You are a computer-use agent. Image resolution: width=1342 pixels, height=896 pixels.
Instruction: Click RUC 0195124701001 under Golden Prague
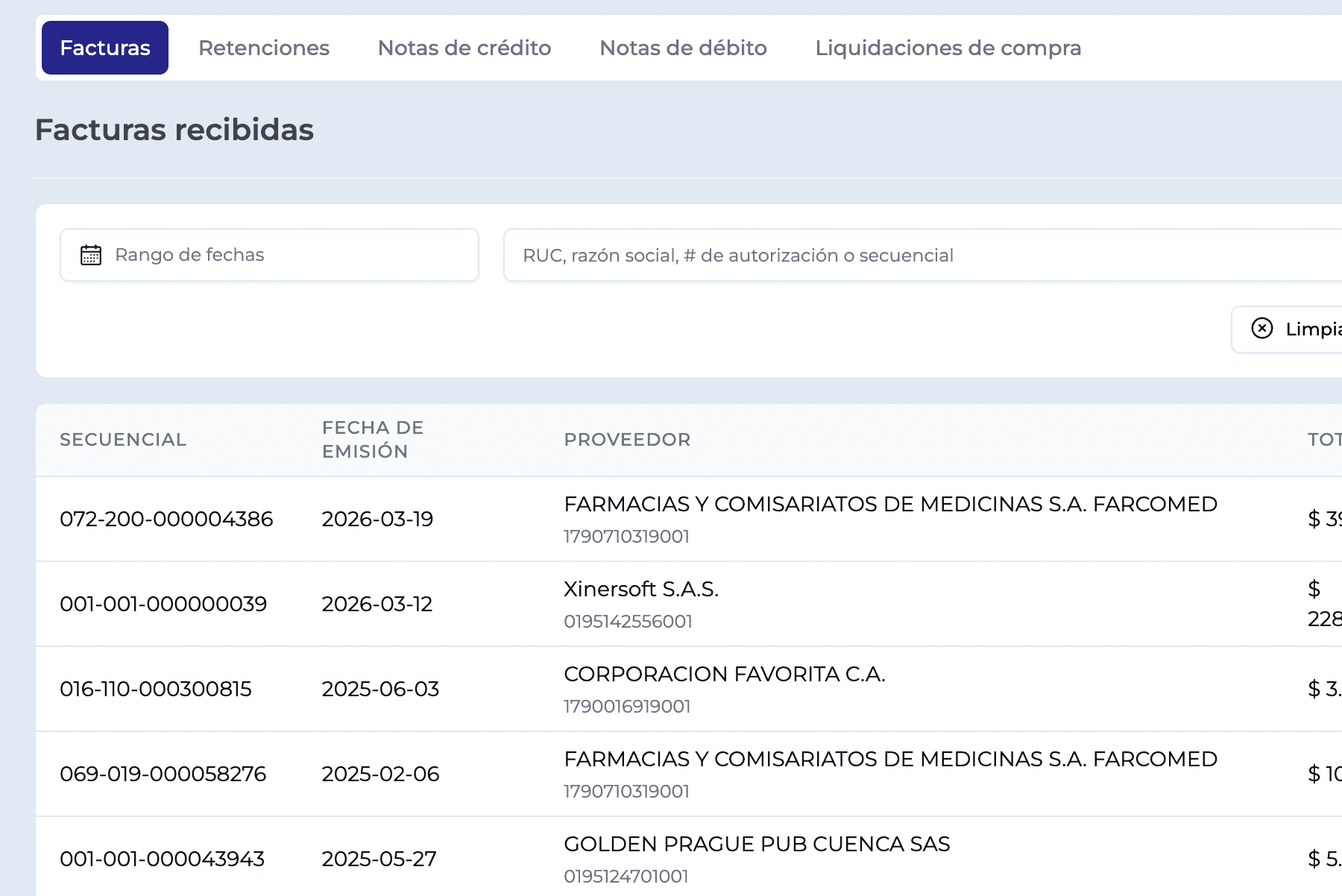[626, 876]
